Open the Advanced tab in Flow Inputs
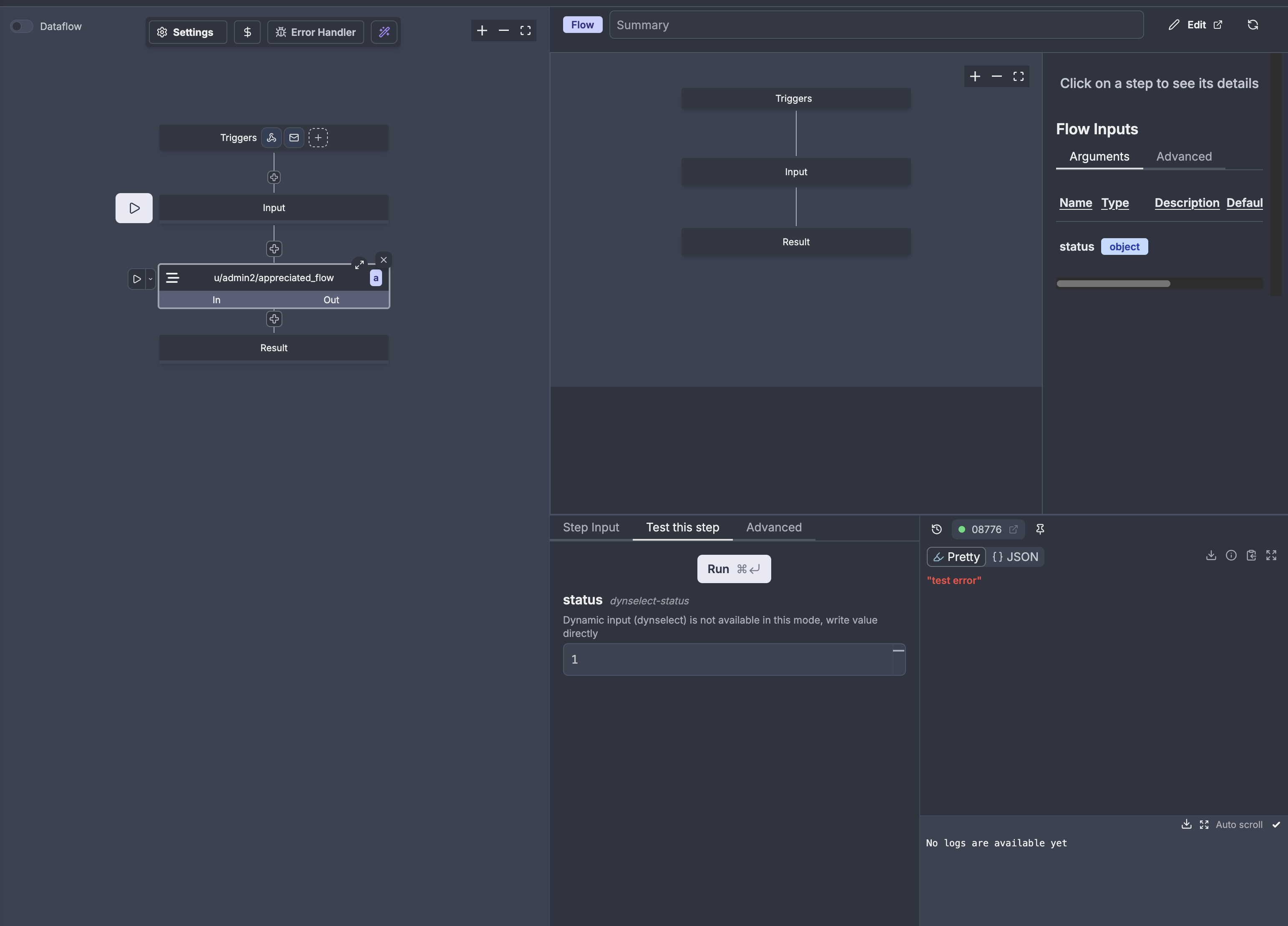The width and height of the screenshot is (1288, 926). click(x=1183, y=156)
